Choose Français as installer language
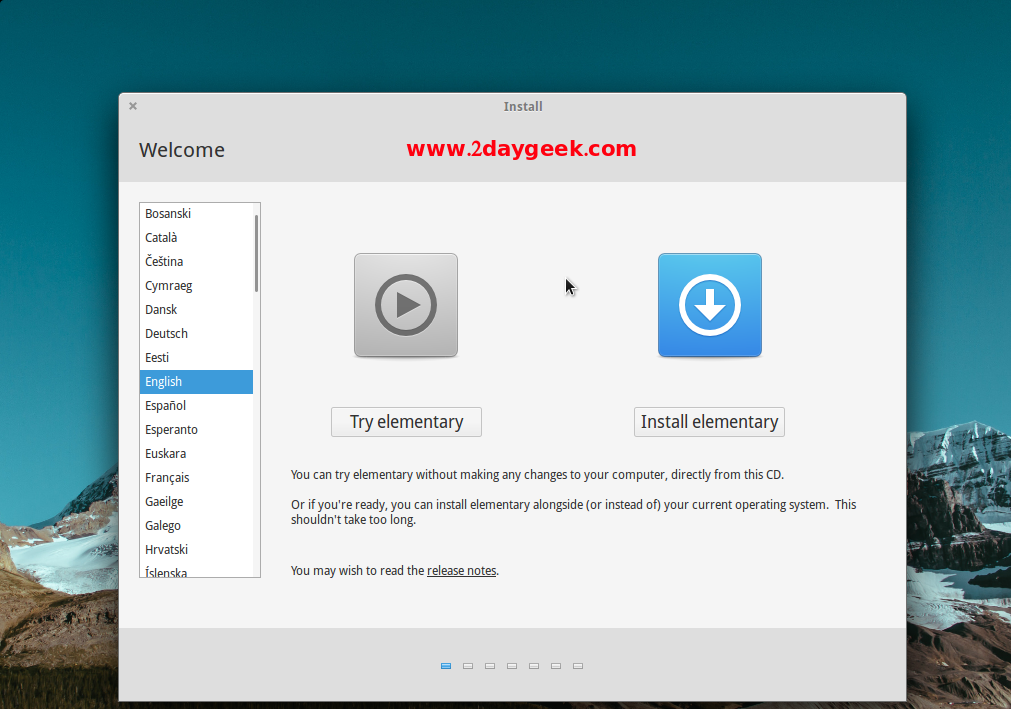 (x=167, y=478)
